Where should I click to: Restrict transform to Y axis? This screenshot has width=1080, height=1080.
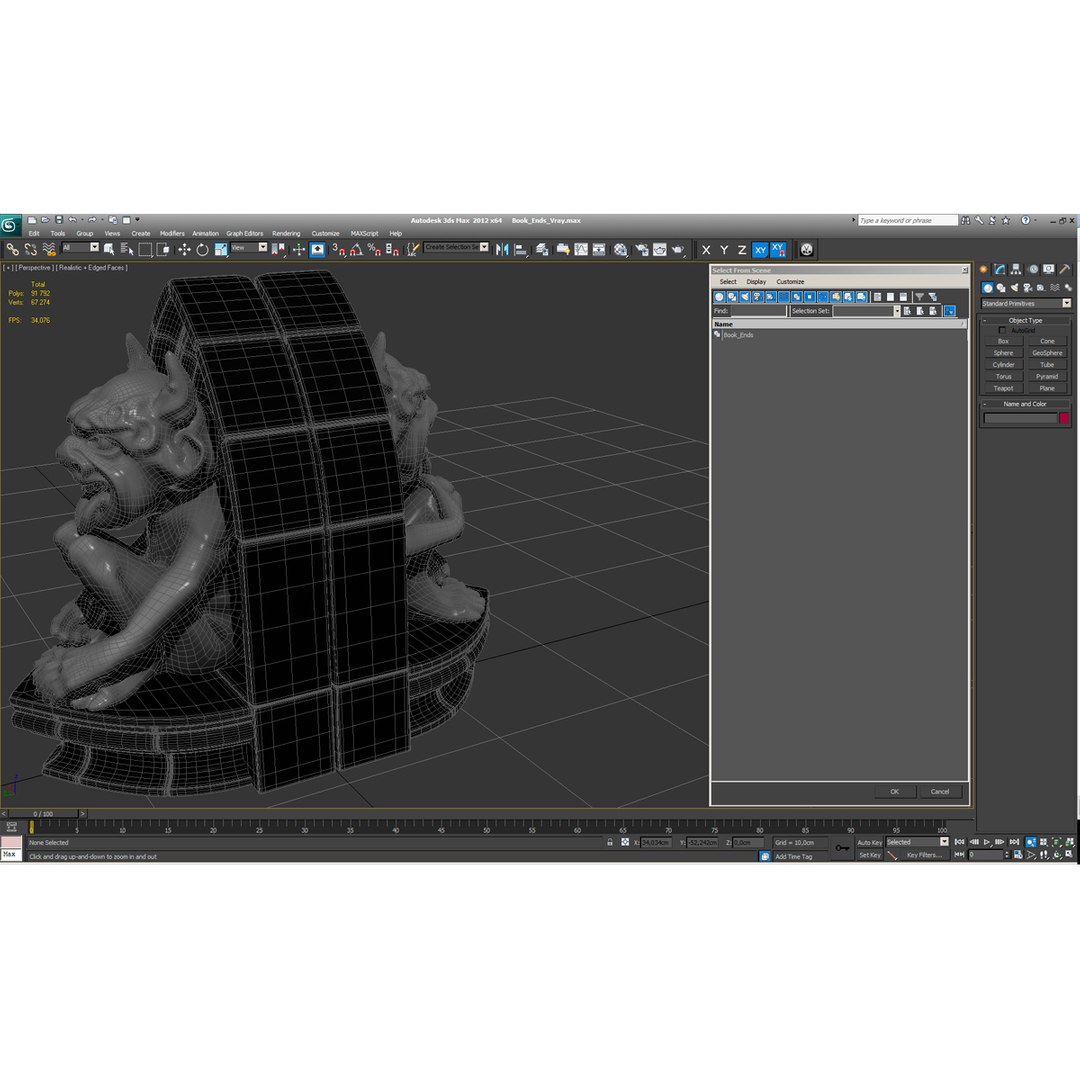724,250
